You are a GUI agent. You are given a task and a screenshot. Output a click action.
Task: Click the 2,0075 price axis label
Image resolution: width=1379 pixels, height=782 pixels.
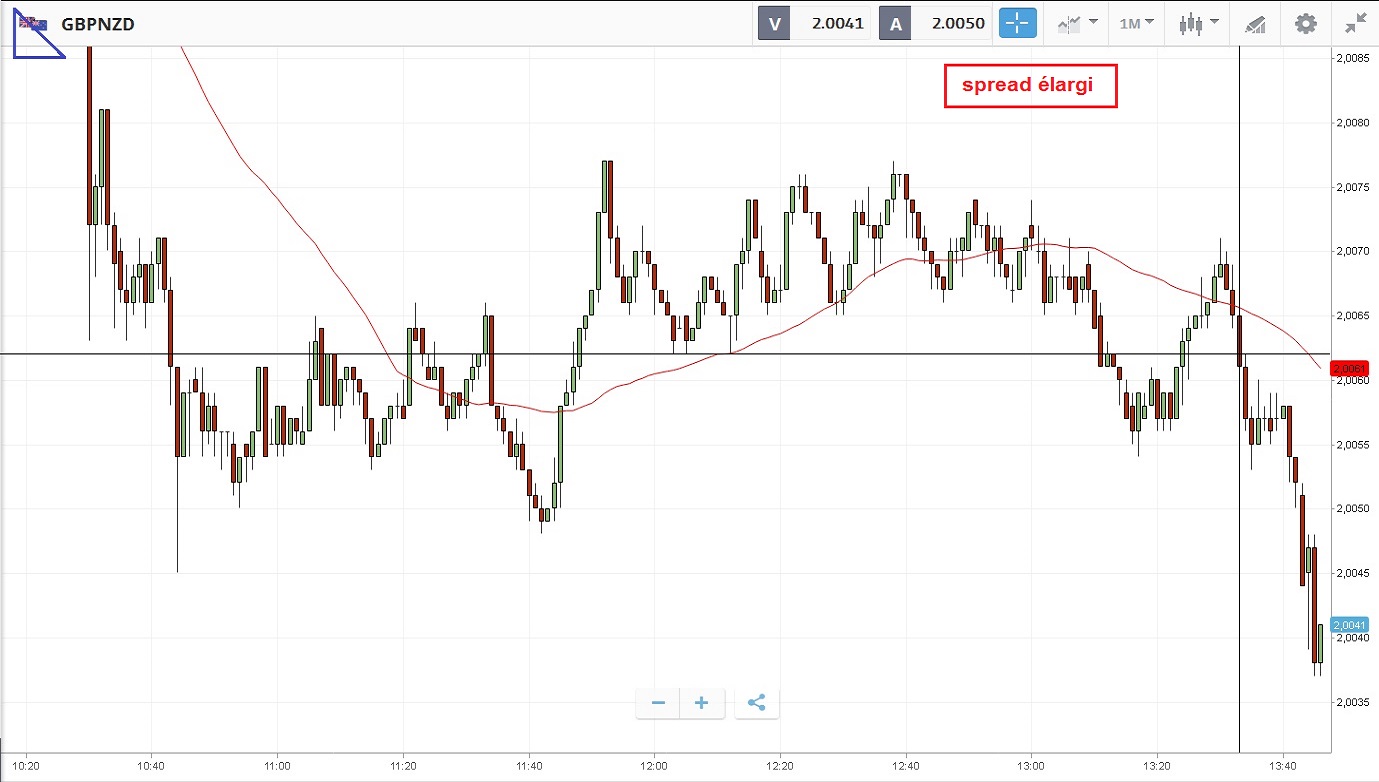[x=1353, y=187]
